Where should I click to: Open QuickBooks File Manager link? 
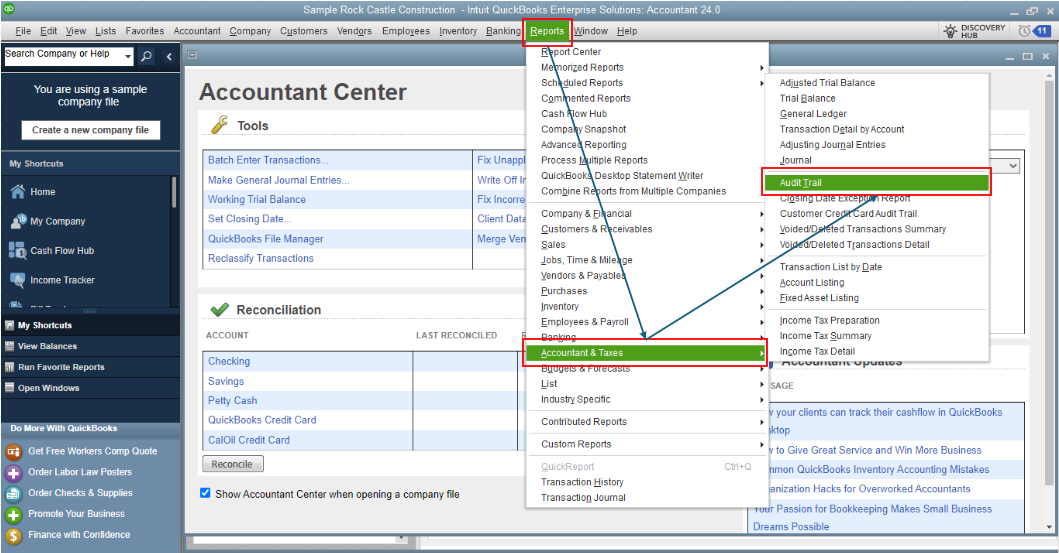click(x=265, y=239)
